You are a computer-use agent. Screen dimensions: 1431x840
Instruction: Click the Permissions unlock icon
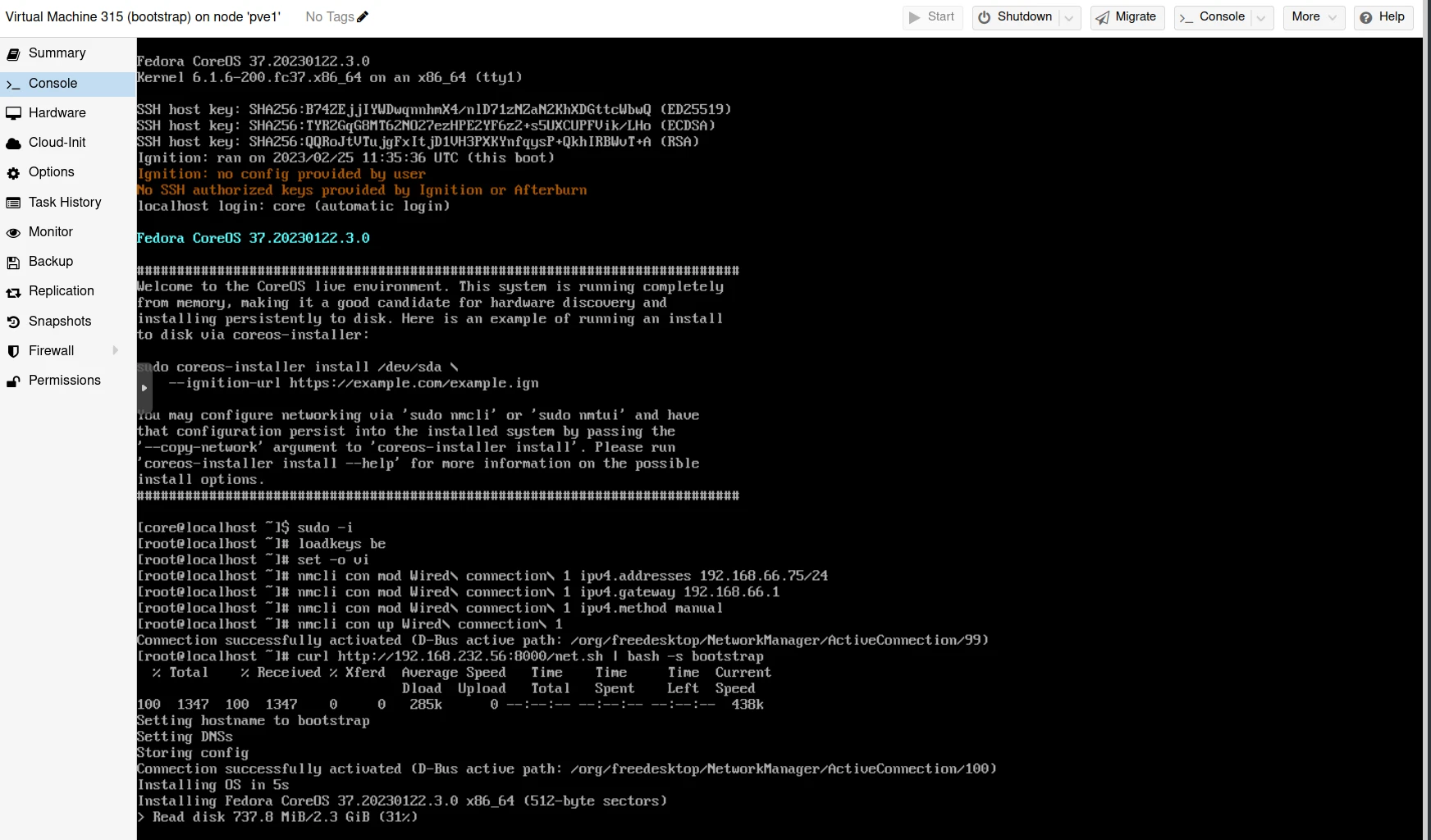13,381
